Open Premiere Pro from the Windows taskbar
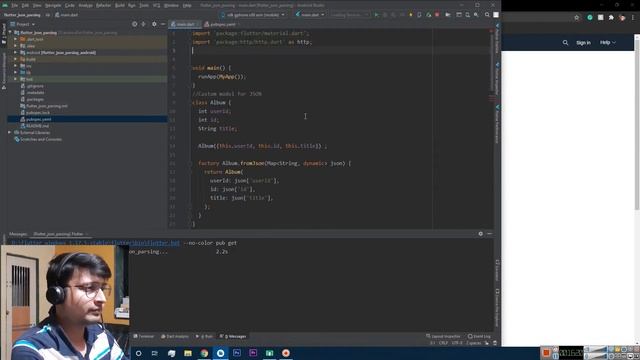The width and height of the screenshot is (640, 360). [x=253, y=353]
